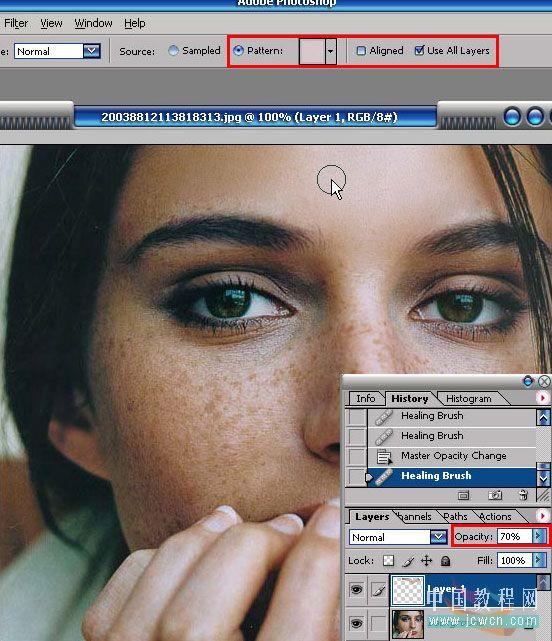Hide the bottom photo layer eye icon
552x641 pixels.
click(357, 623)
